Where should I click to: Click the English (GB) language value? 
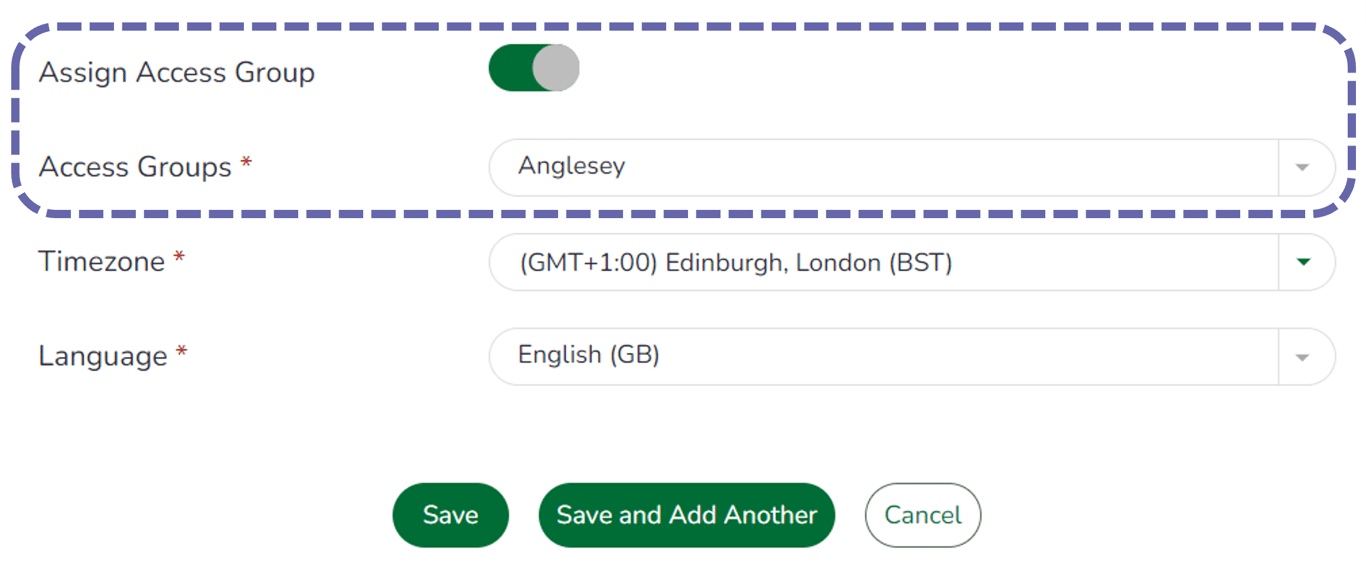[589, 355]
